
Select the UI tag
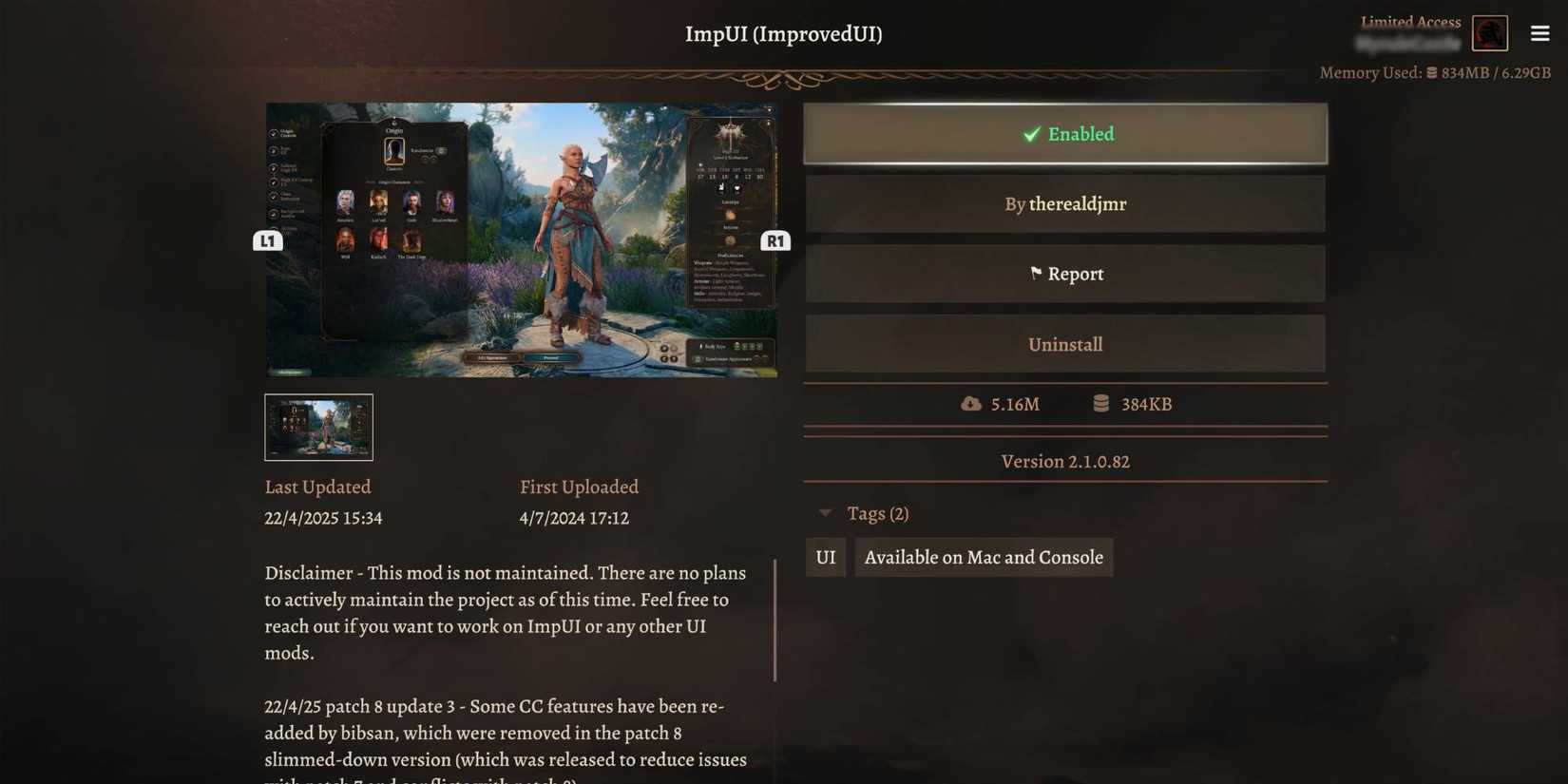pos(825,557)
